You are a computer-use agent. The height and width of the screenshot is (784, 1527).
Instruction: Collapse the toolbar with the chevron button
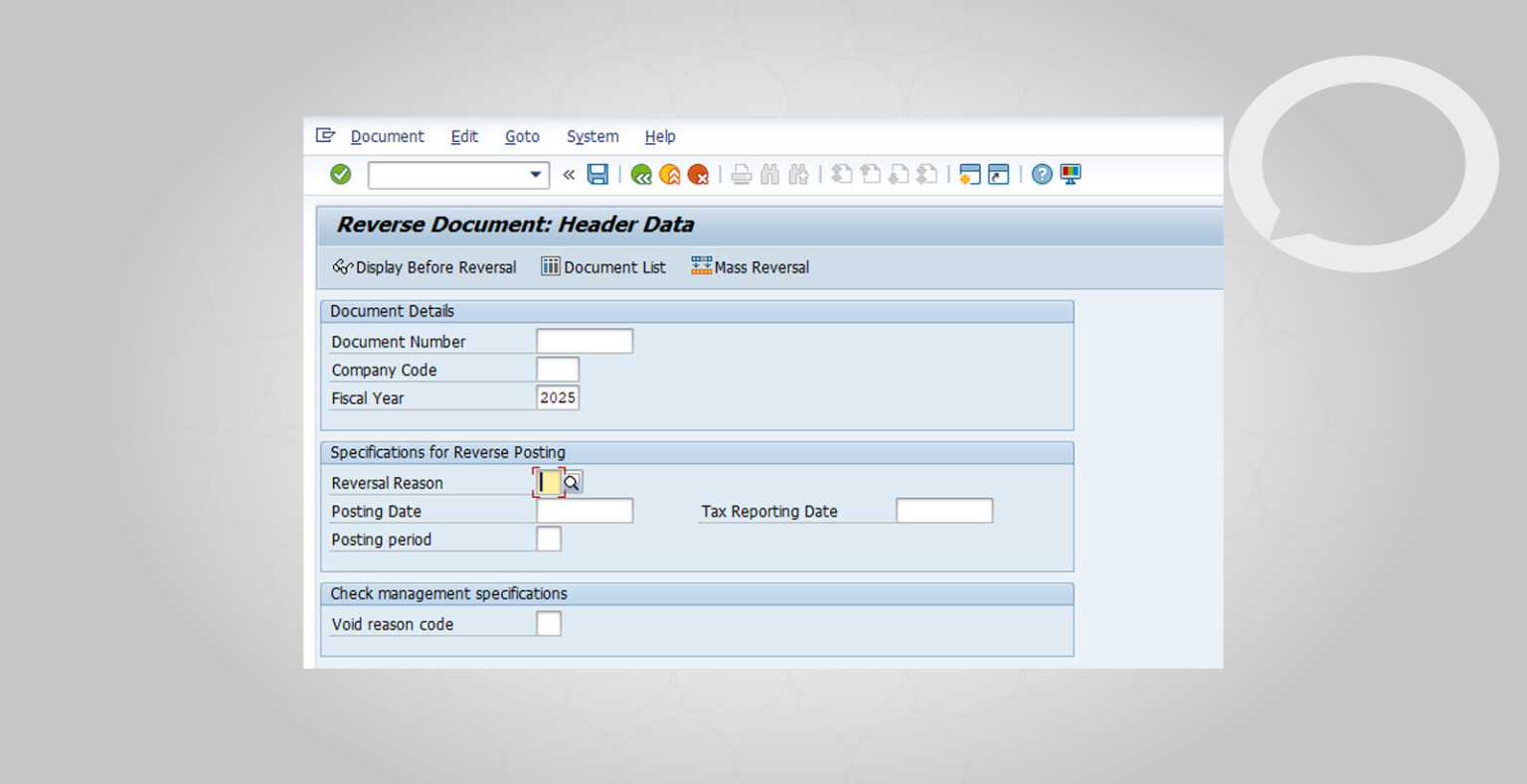pyautogui.click(x=568, y=174)
